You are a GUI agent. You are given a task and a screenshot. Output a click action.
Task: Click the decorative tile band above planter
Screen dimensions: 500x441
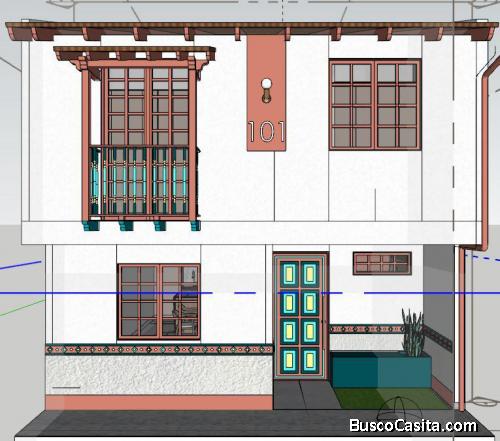(366, 329)
